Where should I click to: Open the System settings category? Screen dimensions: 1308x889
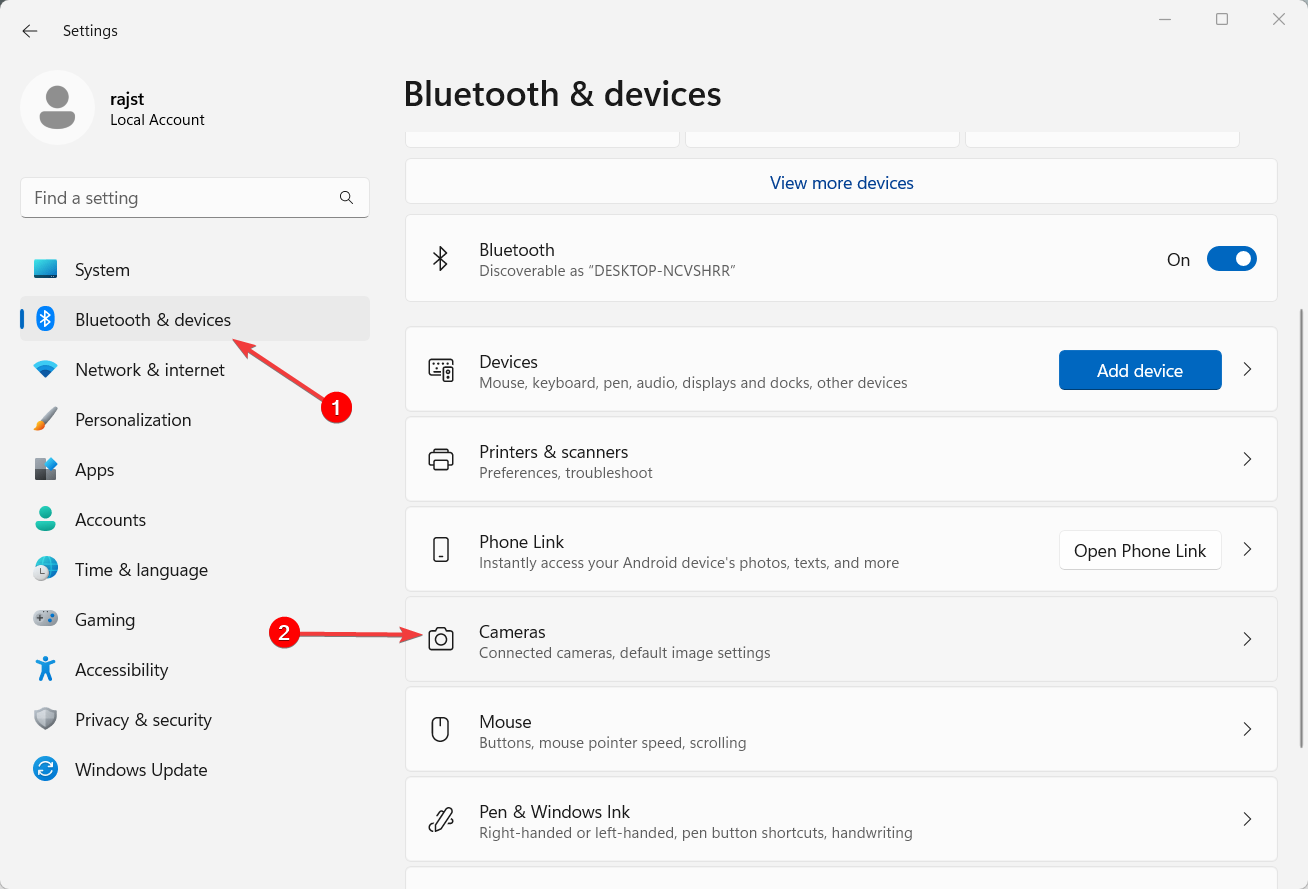click(195, 269)
